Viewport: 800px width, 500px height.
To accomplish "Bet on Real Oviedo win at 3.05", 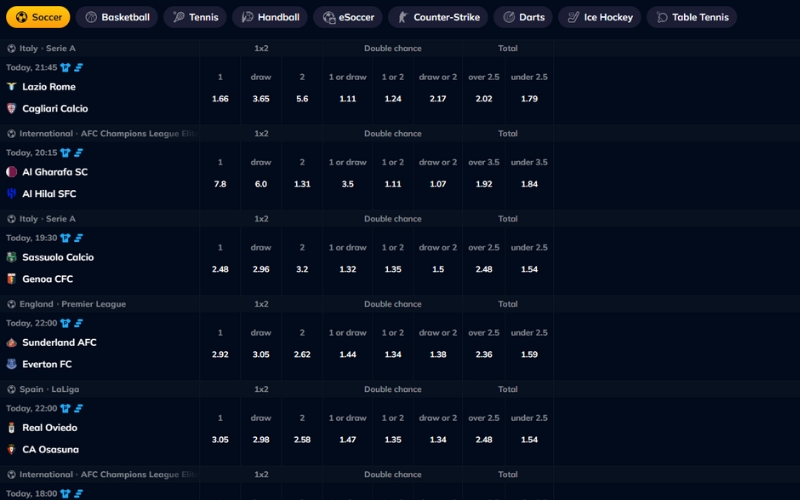I will coord(220,439).
